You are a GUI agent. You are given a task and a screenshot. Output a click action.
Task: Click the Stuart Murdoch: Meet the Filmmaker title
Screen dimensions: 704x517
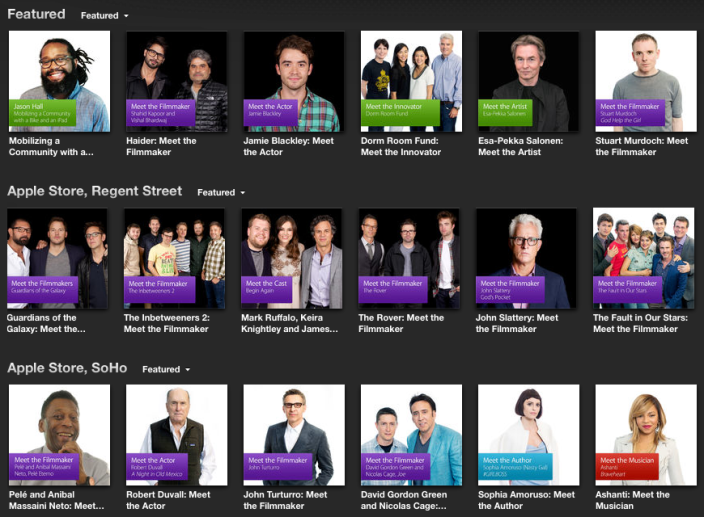point(642,146)
